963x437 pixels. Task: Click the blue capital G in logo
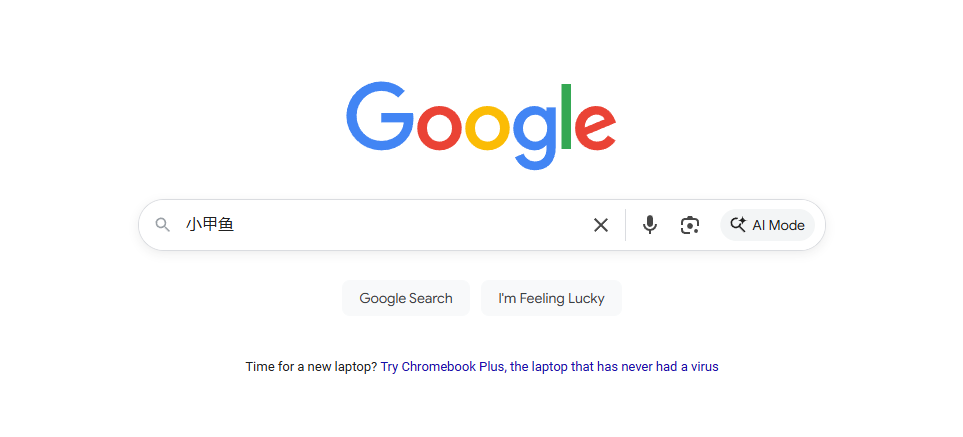(380, 117)
